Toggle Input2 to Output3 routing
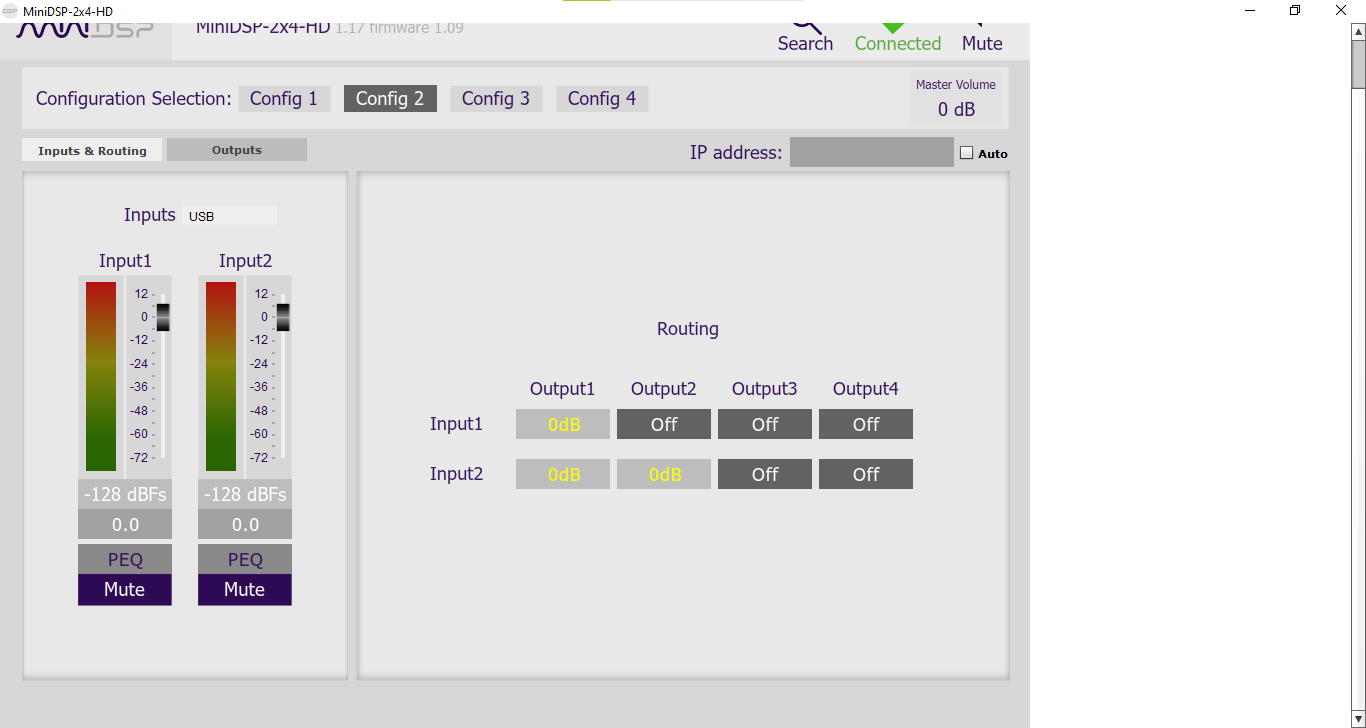The width and height of the screenshot is (1366, 728). [x=765, y=474]
